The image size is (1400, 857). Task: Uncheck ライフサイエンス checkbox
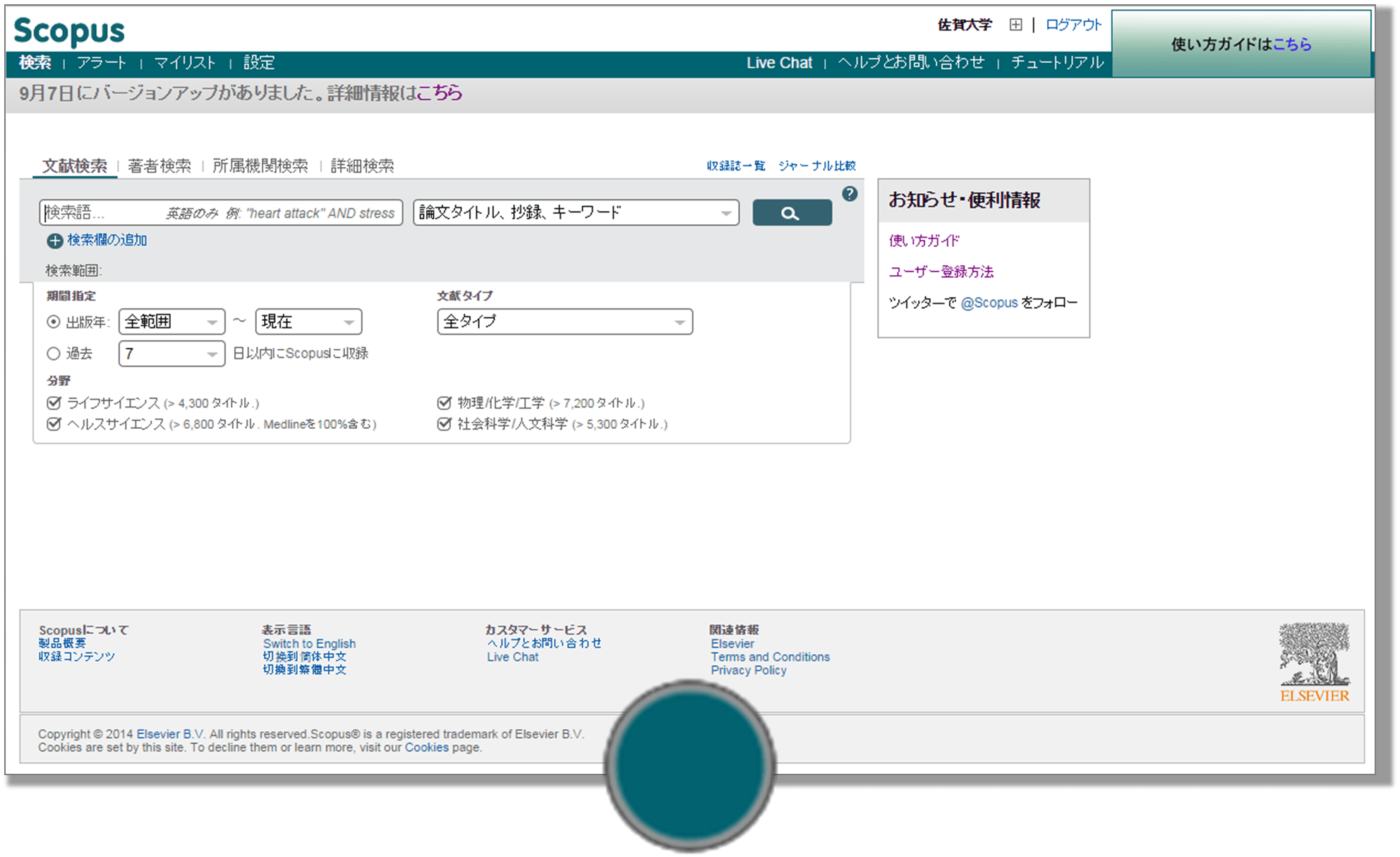point(54,403)
